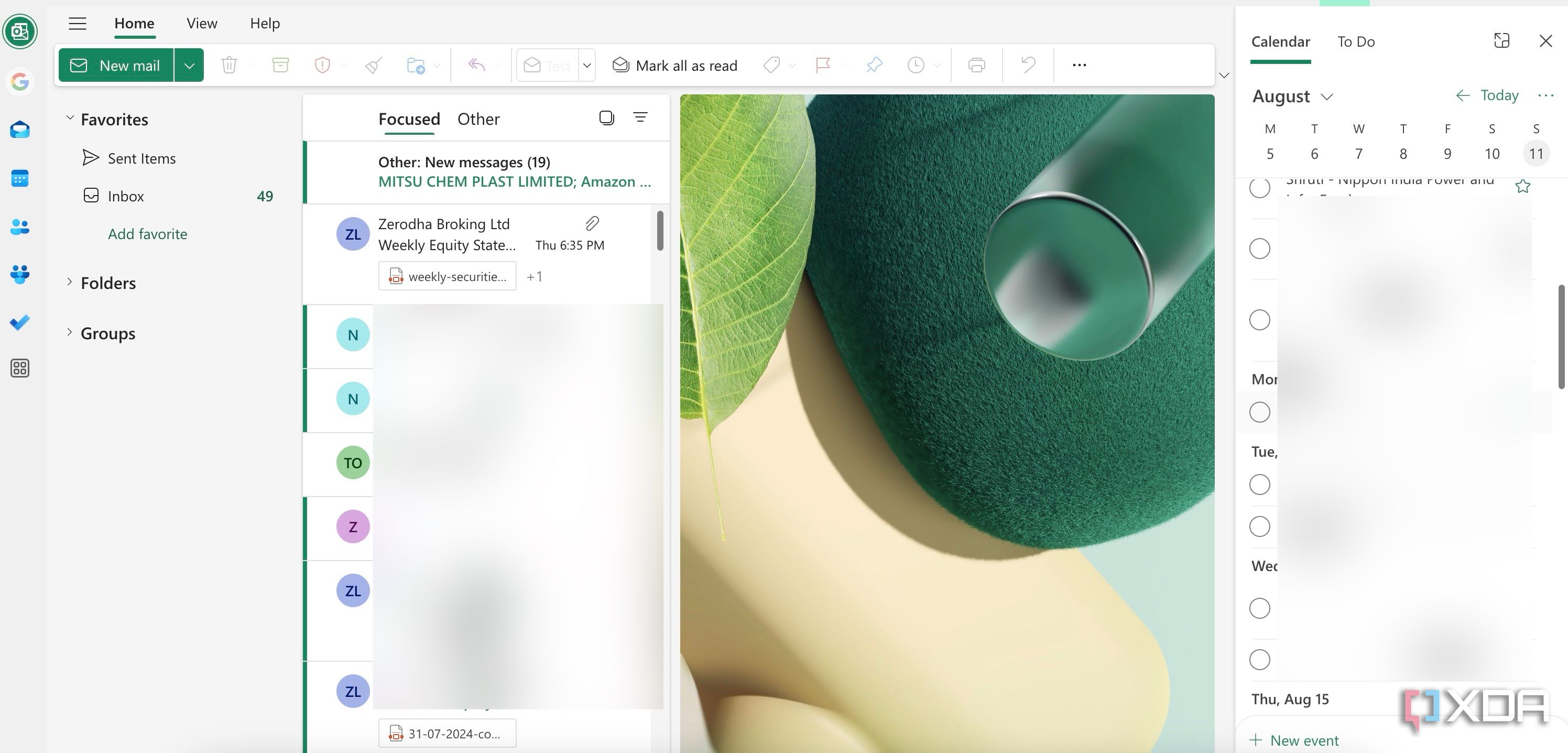Click the Undo arrow icon
Screen dimensions: 1568x753
coord(1028,64)
